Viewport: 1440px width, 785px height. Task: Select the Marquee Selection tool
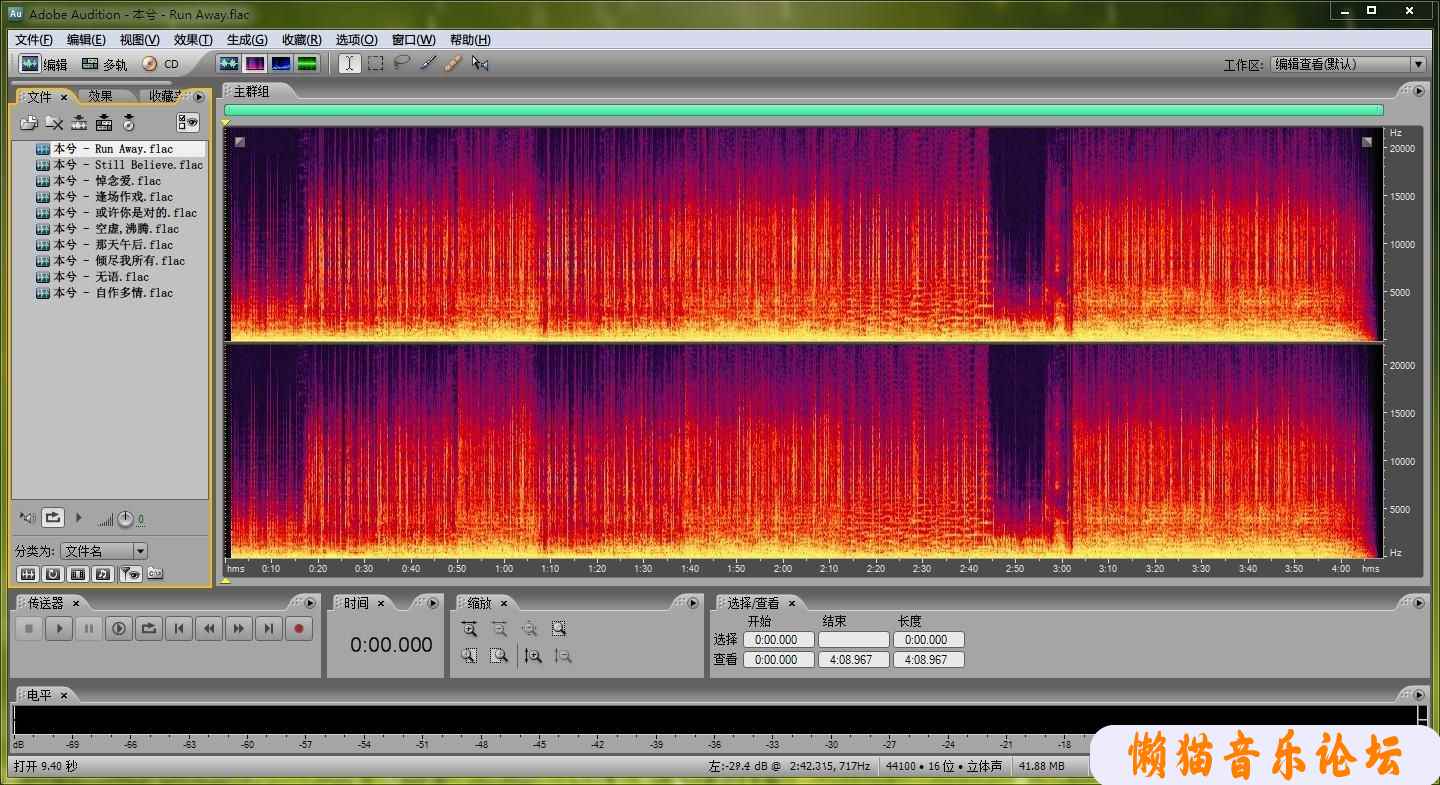tap(375, 63)
